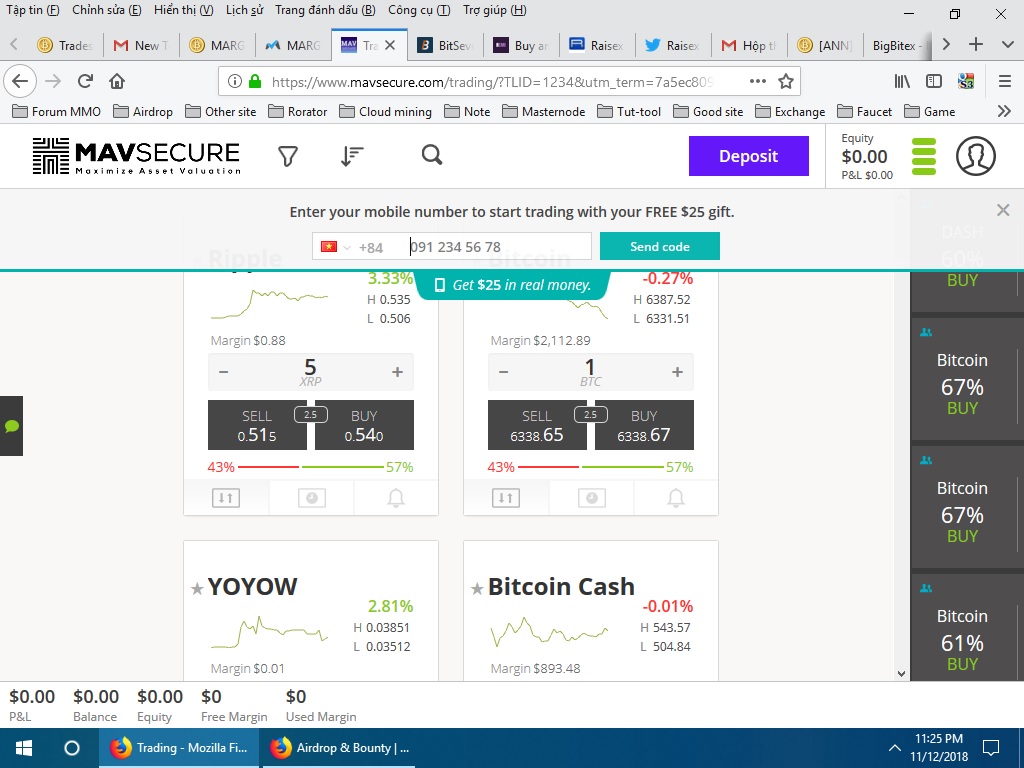
Task: Open the Windows Start menu
Action: [x=24, y=748]
